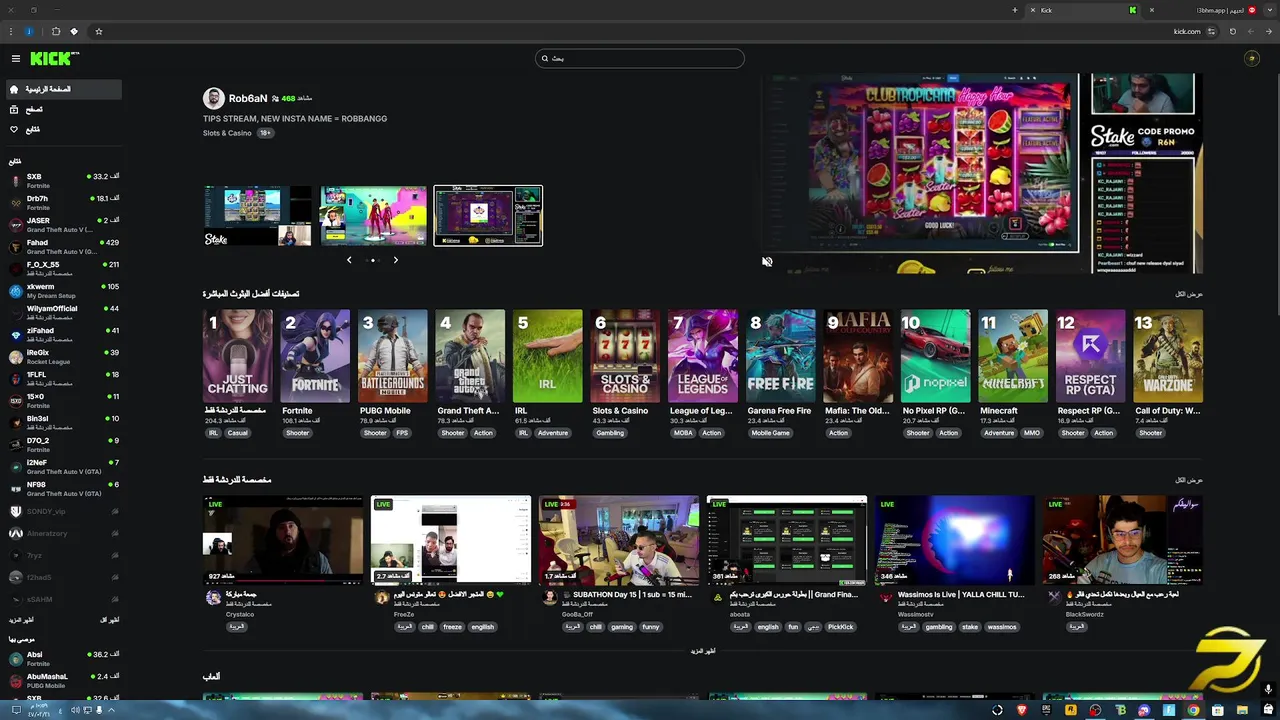
Task: Unmute the featured stream preview
Action: click(x=767, y=261)
